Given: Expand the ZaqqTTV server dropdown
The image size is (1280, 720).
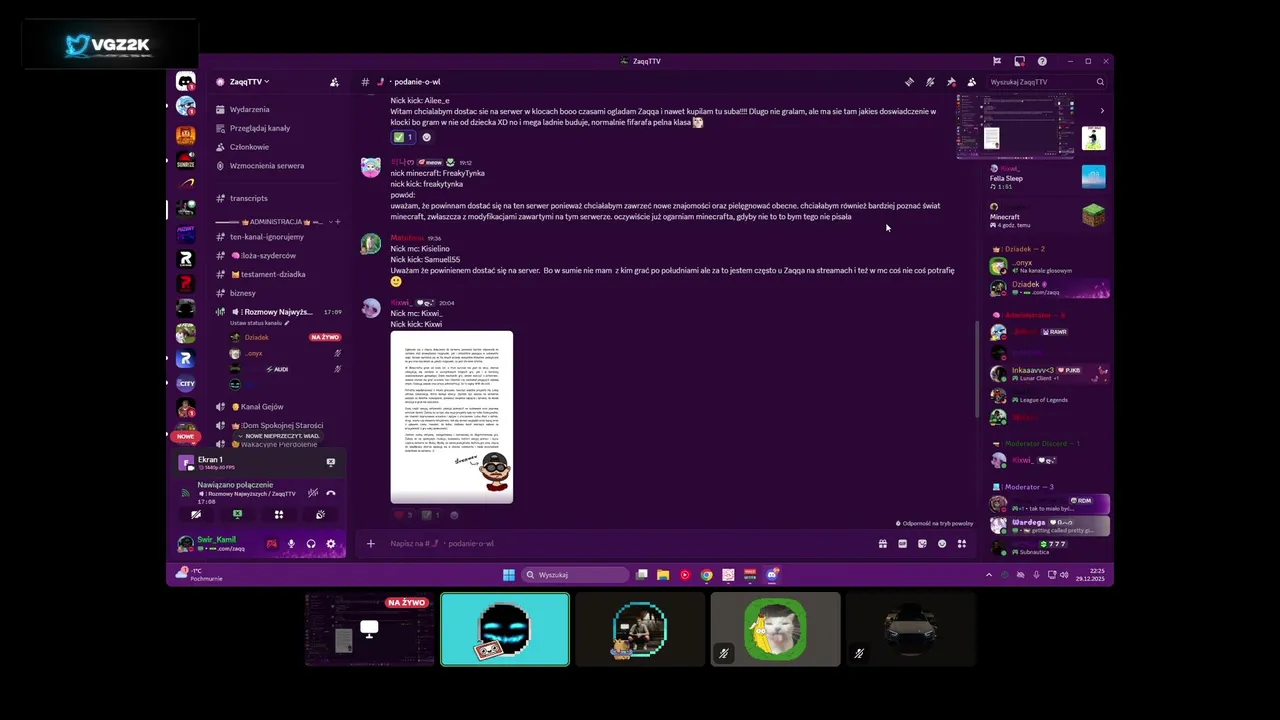Looking at the screenshot, I should coord(249,82).
